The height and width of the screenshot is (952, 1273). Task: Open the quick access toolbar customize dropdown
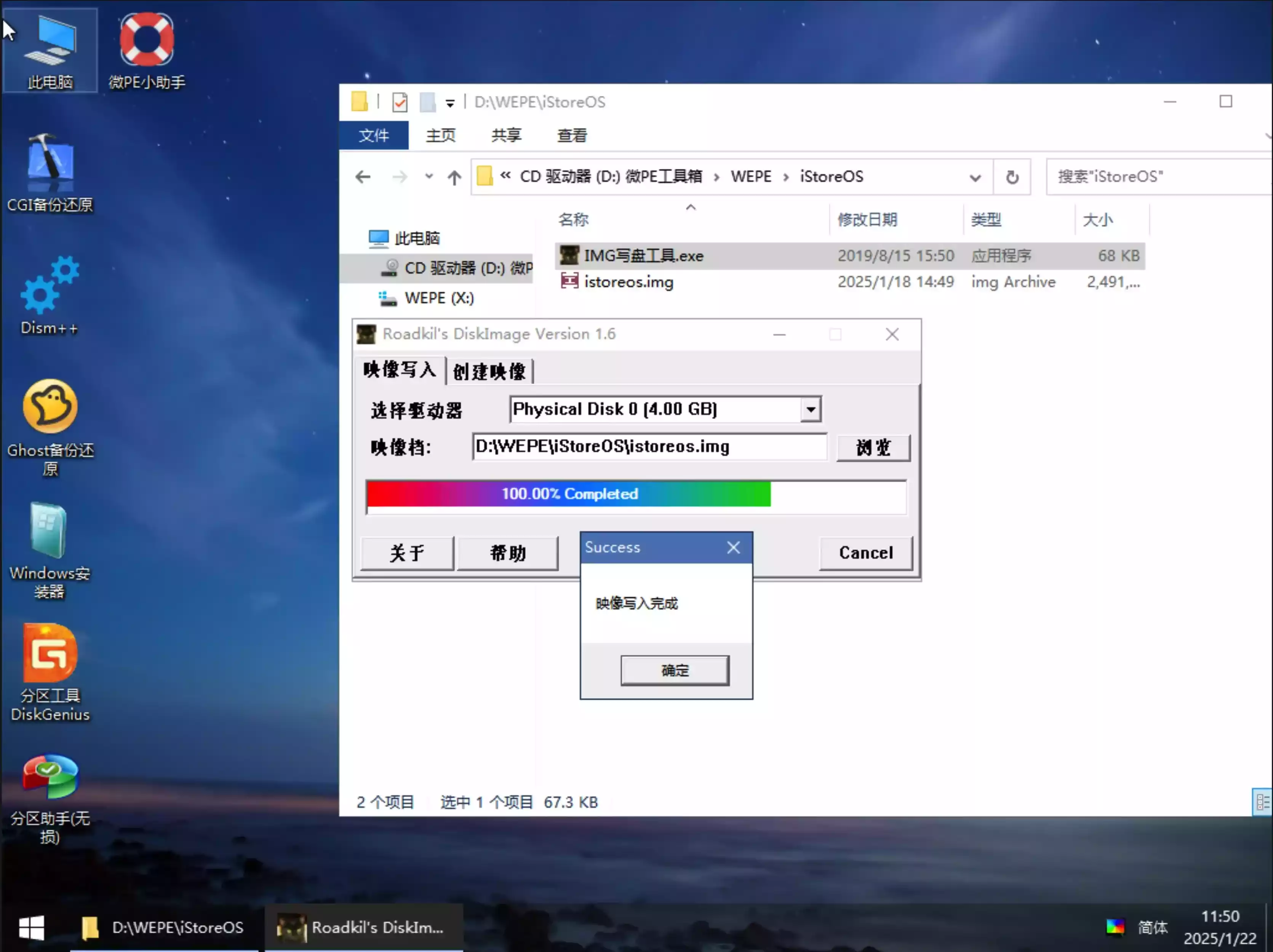pyautogui.click(x=449, y=103)
